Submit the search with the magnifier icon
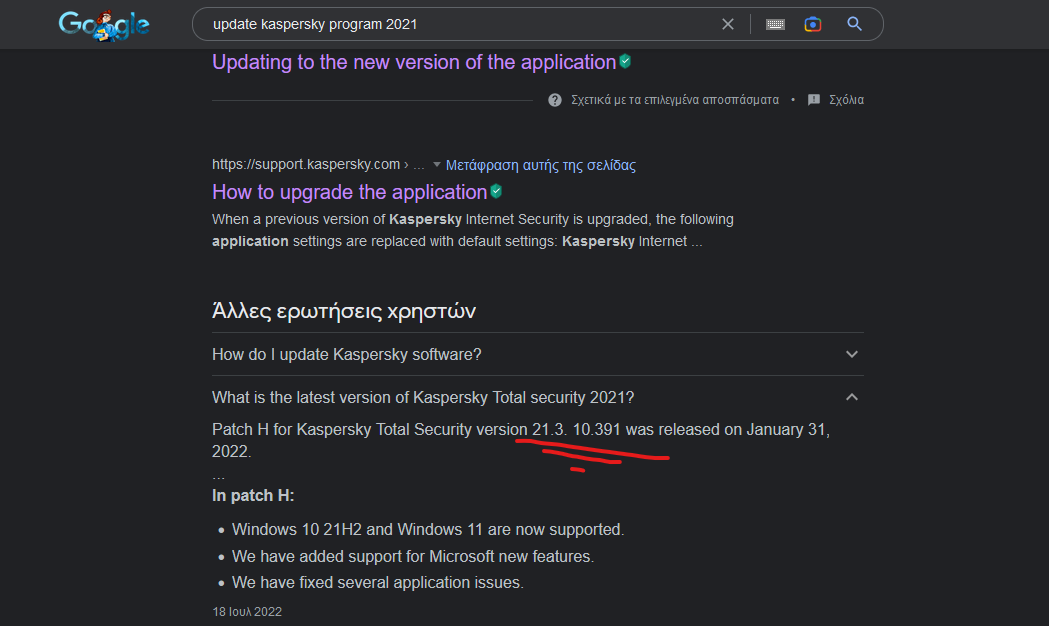The width and height of the screenshot is (1049, 626). pos(854,24)
